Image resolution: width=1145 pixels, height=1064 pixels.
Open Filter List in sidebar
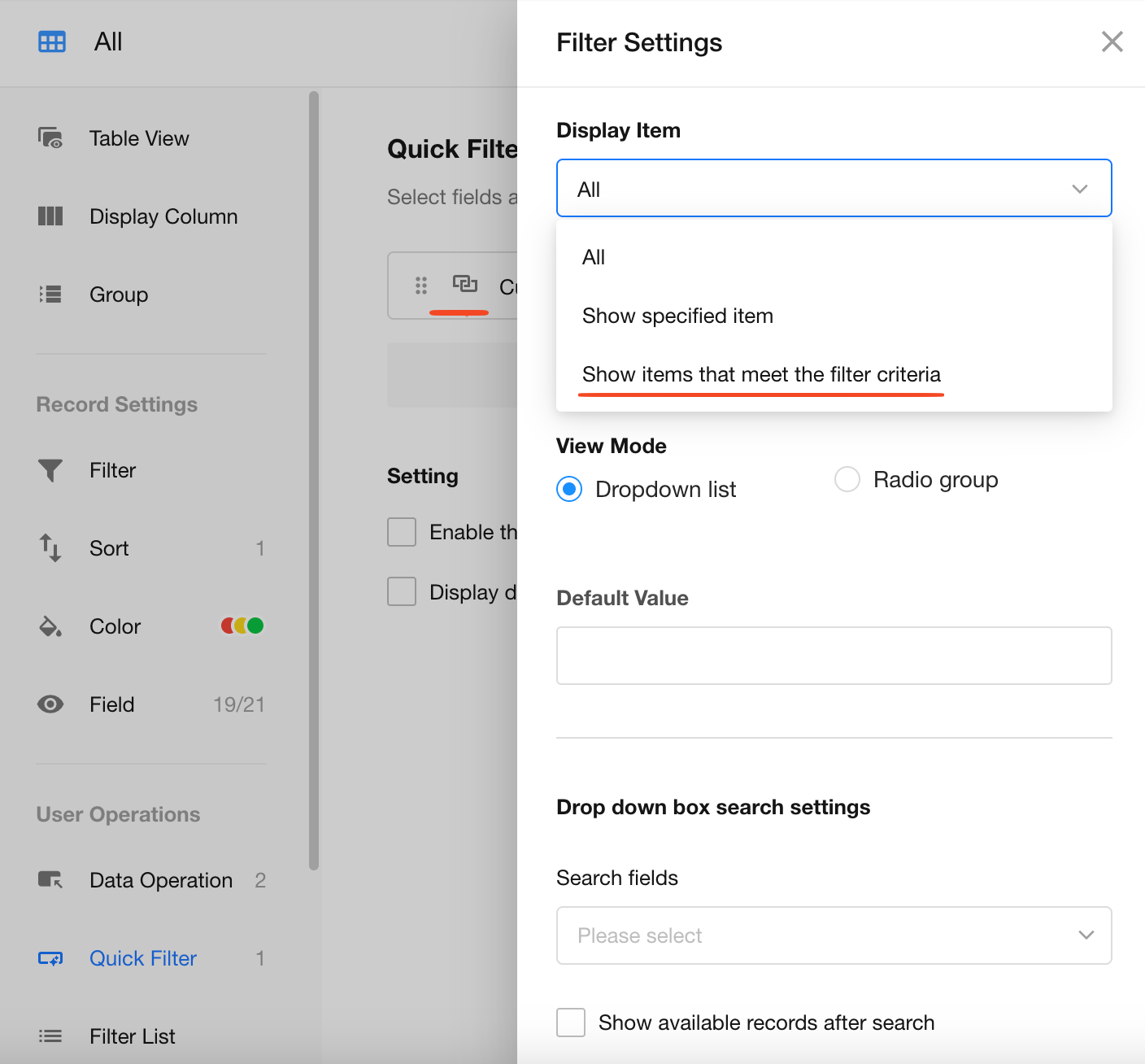click(x=133, y=1036)
